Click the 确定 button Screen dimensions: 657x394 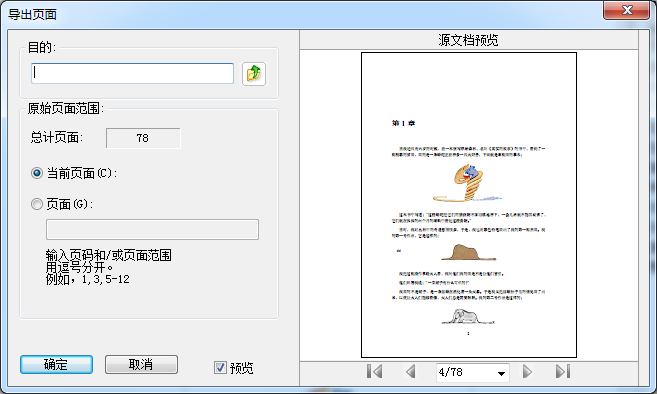click(x=57, y=365)
